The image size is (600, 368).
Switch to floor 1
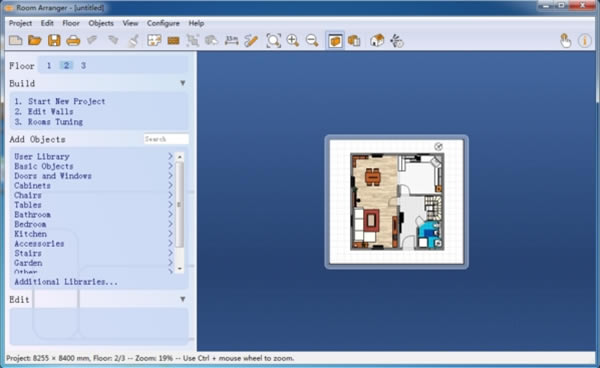click(49, 65)
